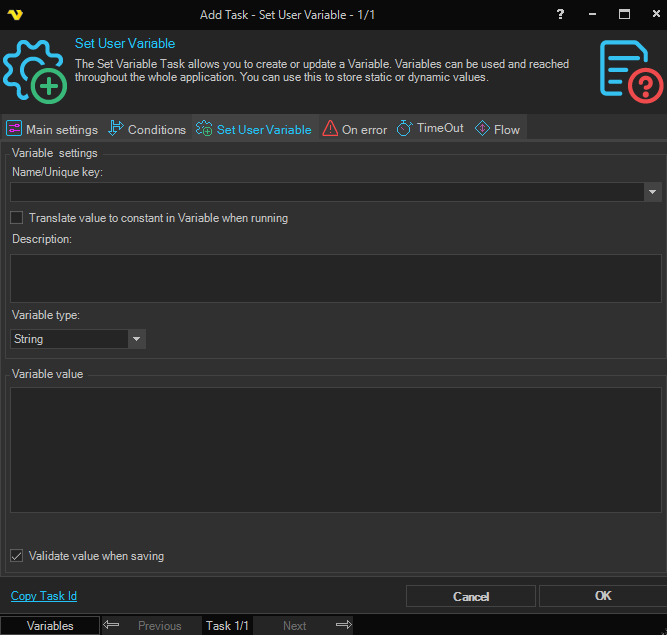667x635 pixels.
Task: Click the left arrow previous-task icon
Action: coord(112,625)
